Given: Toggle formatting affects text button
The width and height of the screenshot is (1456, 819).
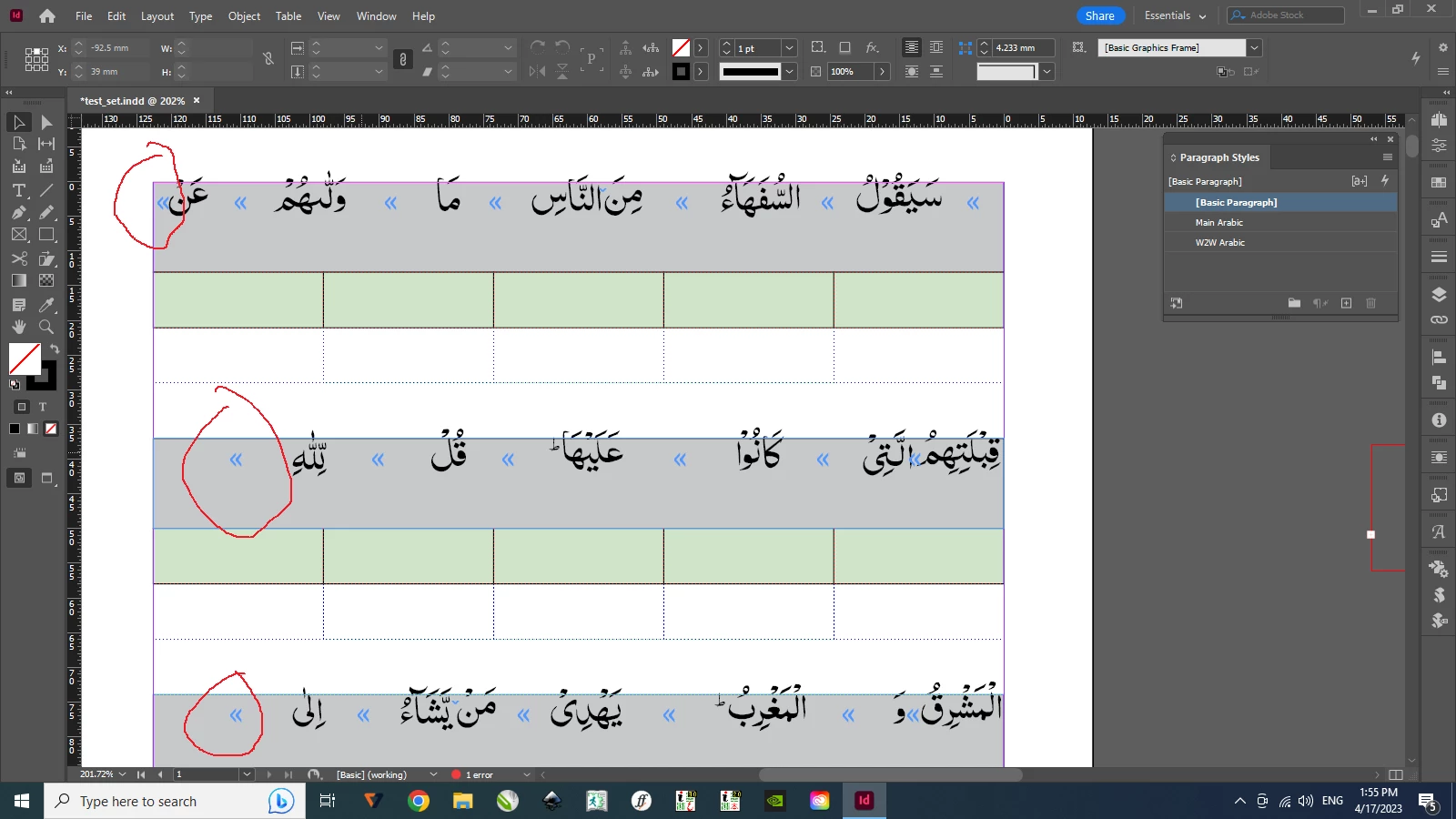Looking at the screenshot, I should 42,407.
